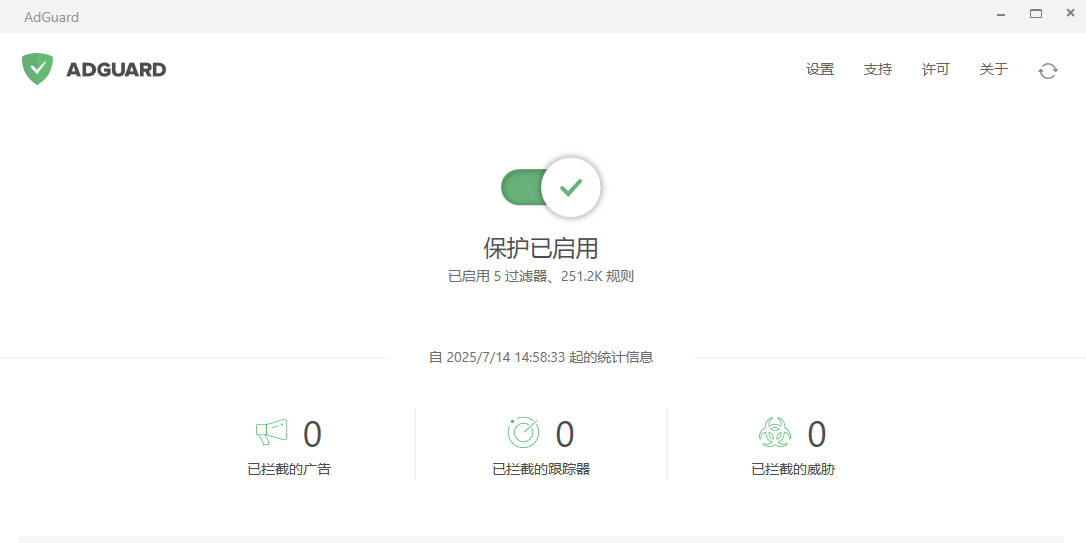Image resolution: width=1086 pixels, height=543 pixels.
Task: Click the radar blocked trackers icon
Action: click(523, 433)
